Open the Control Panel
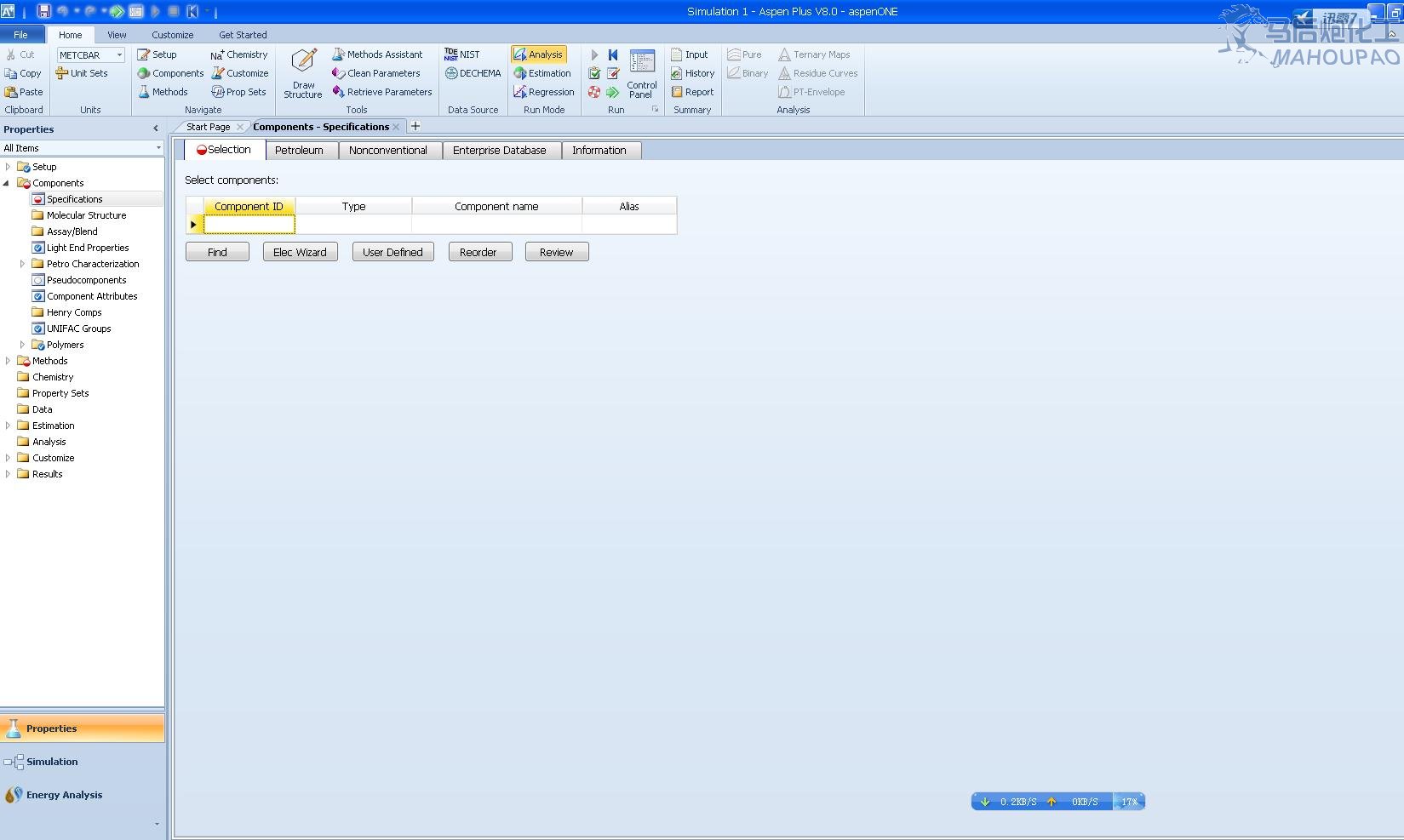1404x840 pixels. tap(641, 74)
